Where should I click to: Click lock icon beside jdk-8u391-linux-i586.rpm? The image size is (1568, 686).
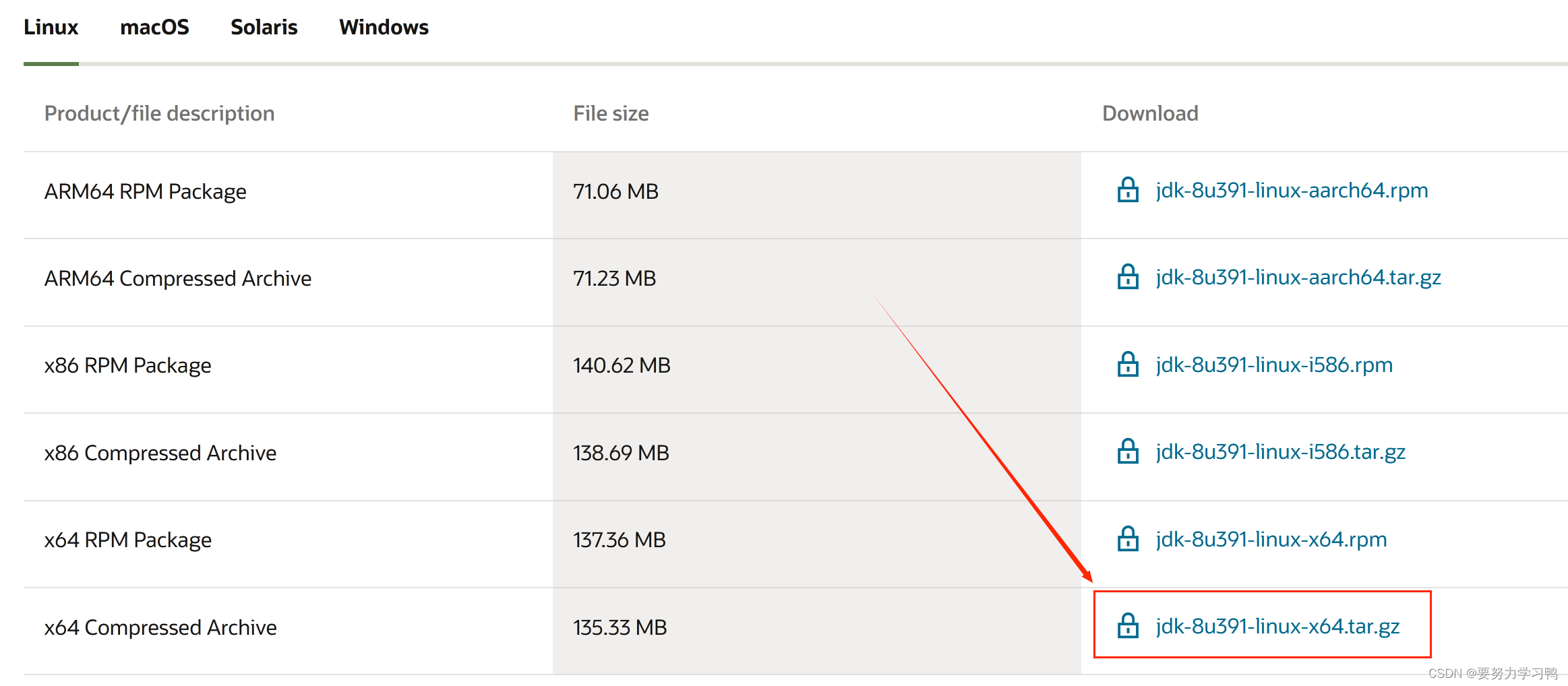(1128, 365)
